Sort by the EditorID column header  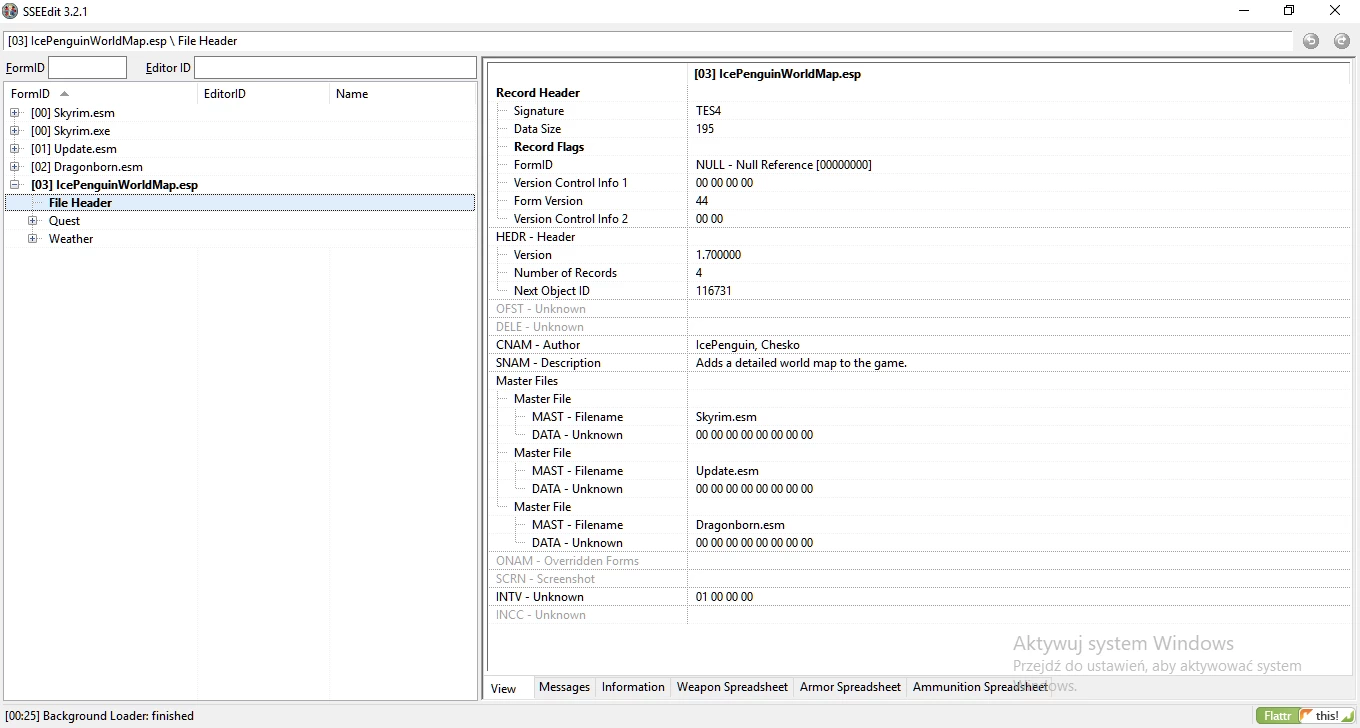tap(264, 94)
